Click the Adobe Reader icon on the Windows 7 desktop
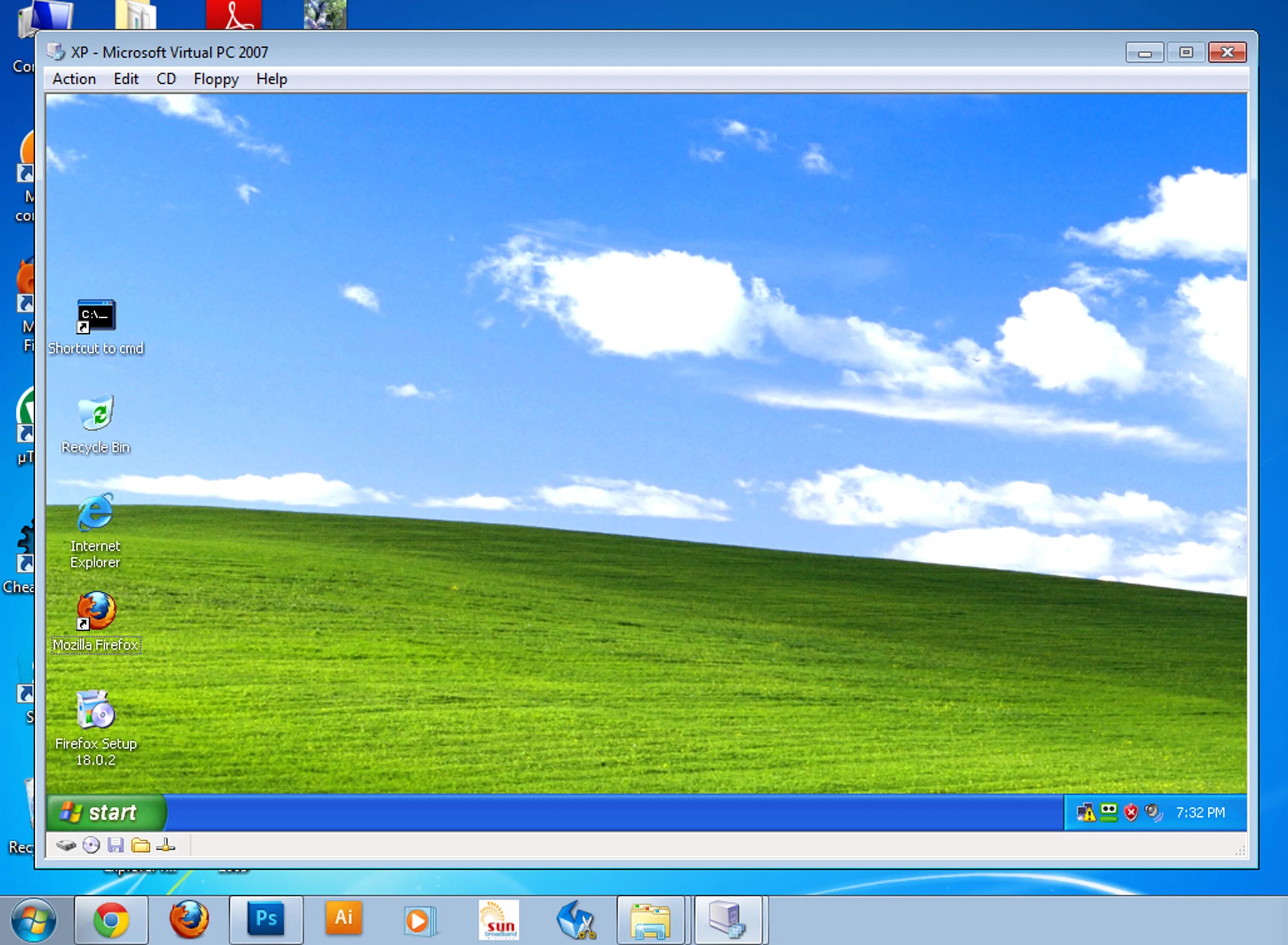1288x945 pixels. pos(234,14)
